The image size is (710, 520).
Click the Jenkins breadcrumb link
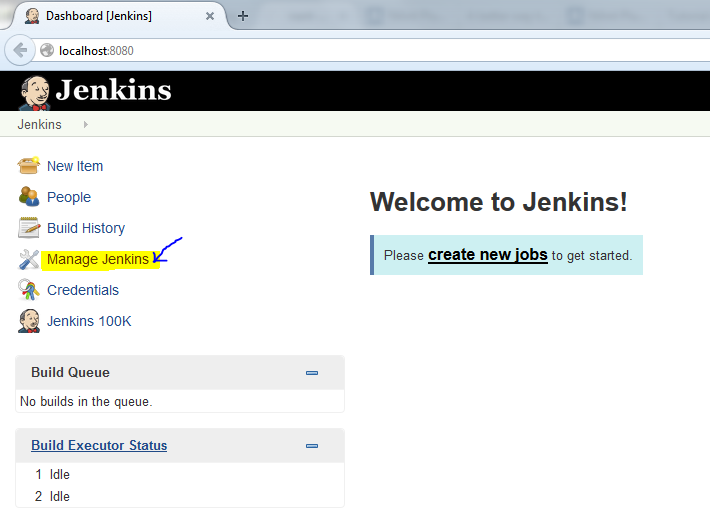point(39,125)
